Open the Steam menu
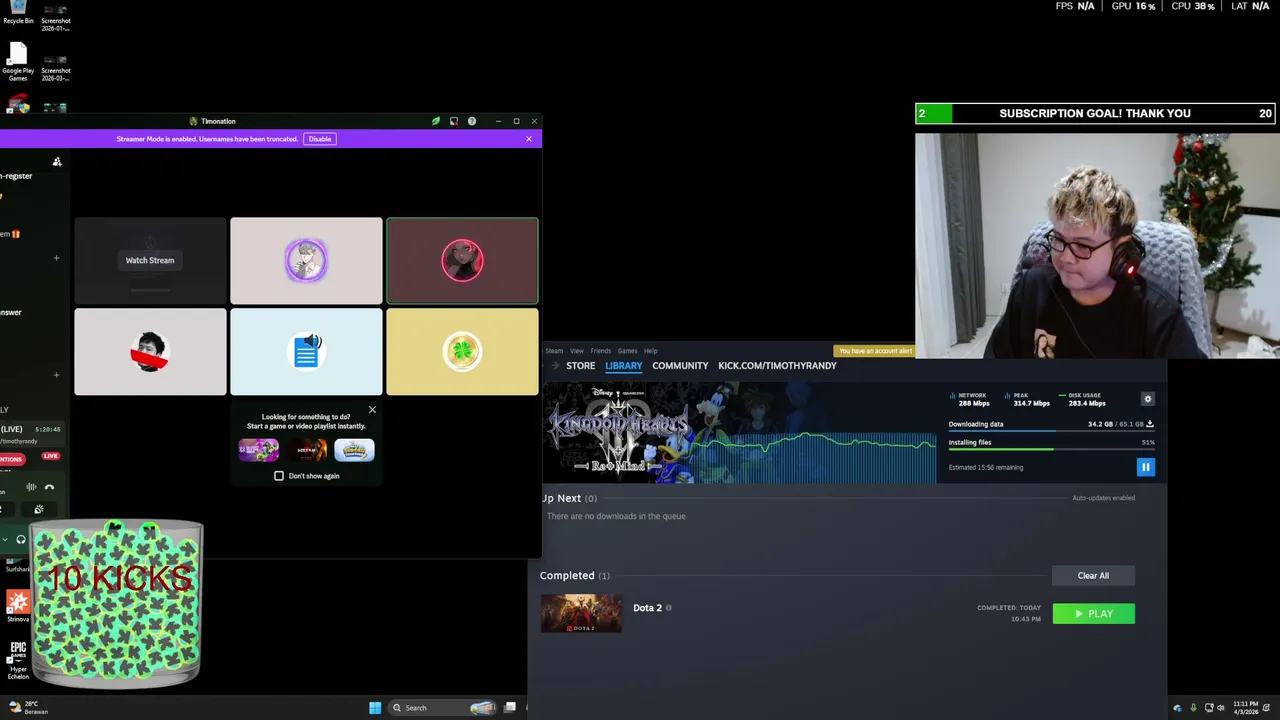 click(x=554, y=351)
